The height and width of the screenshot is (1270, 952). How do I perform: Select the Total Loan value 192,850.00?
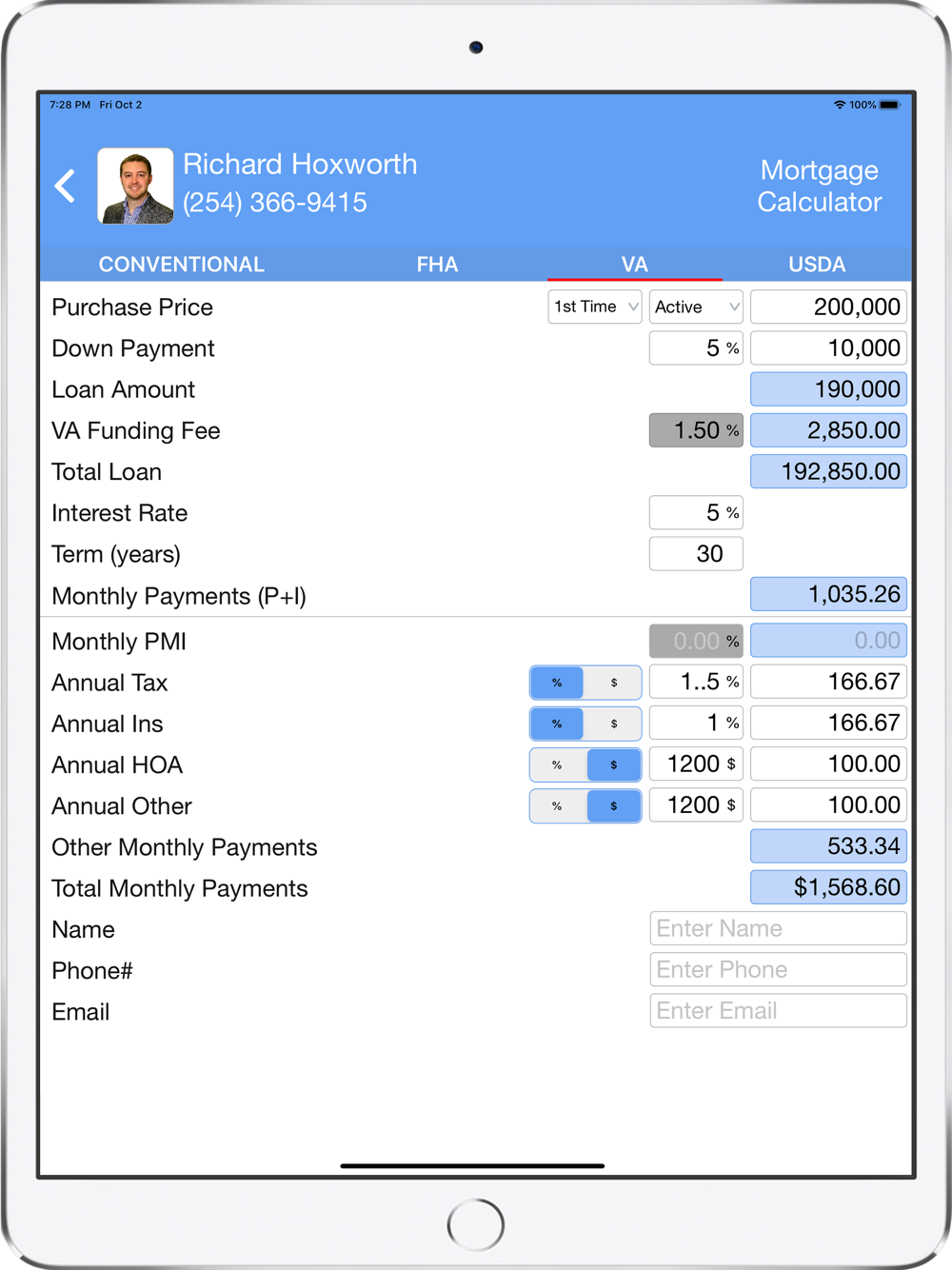828,471
